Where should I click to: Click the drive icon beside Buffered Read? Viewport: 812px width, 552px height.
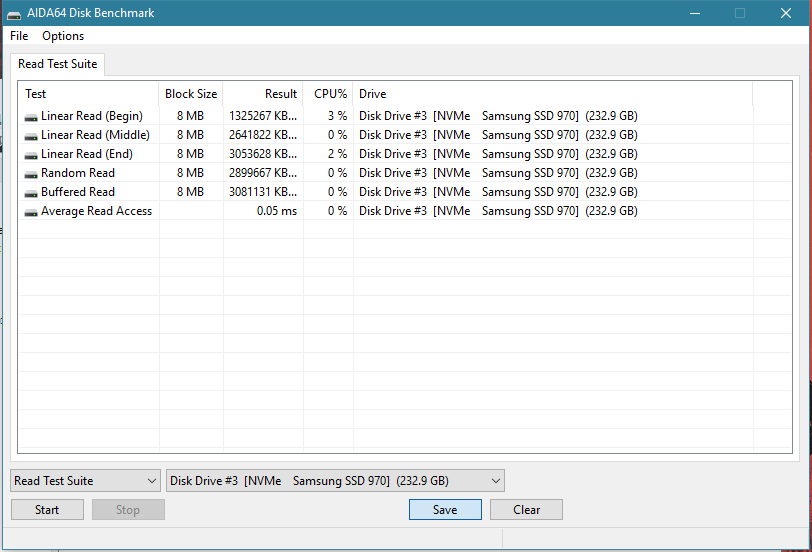coord(31,194)
